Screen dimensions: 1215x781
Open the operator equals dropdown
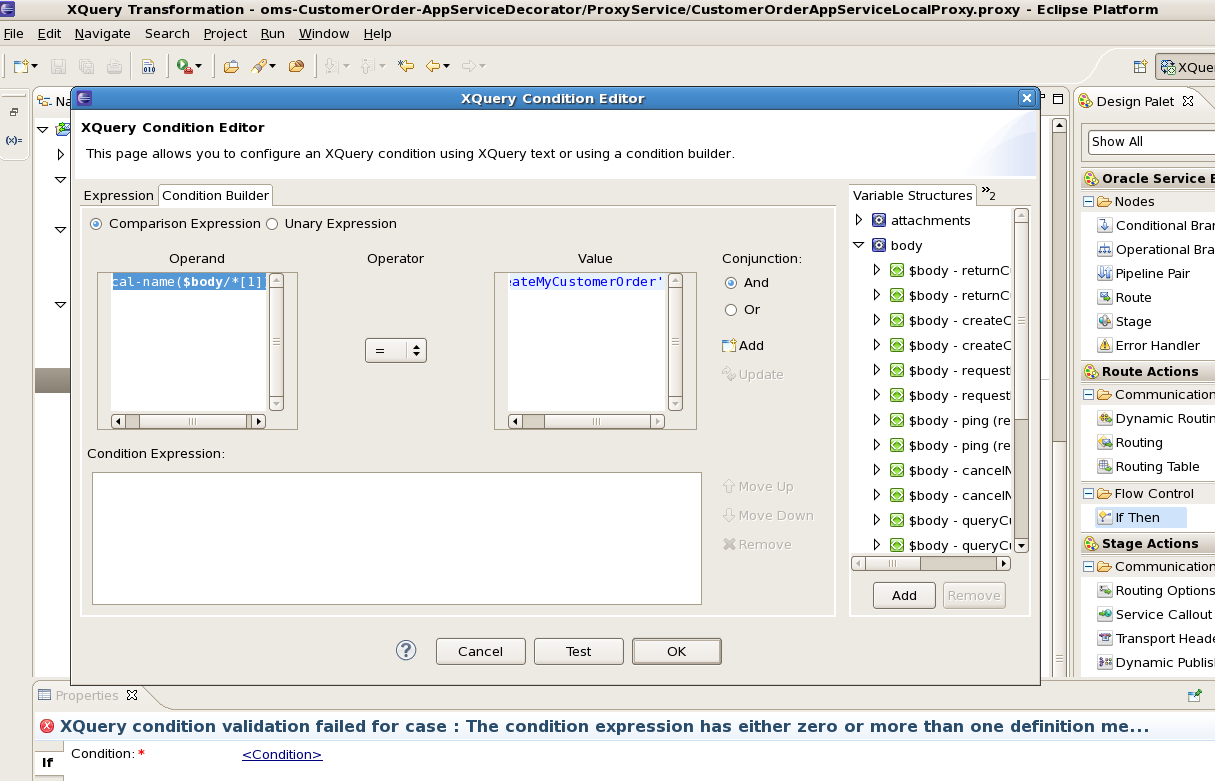(x=396, y=351)
